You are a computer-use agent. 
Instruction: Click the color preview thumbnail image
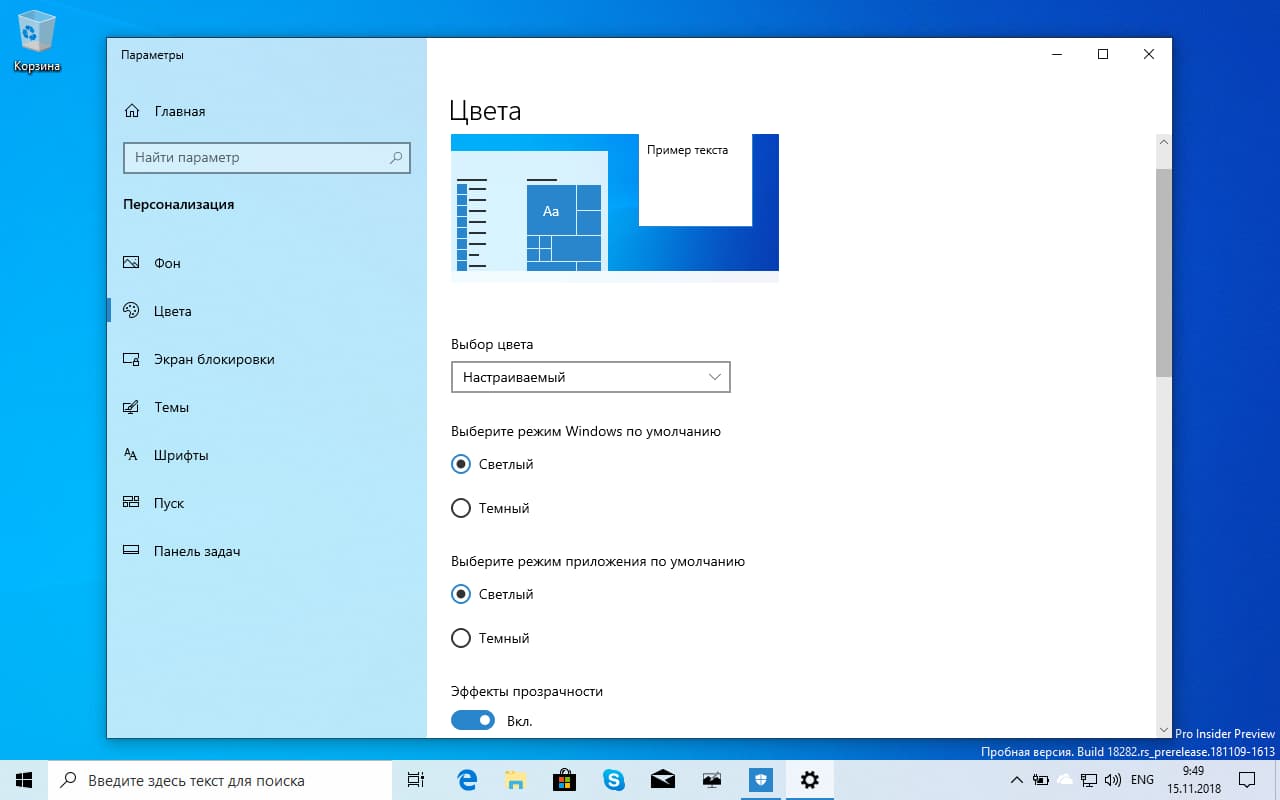(x=615, y=203)
